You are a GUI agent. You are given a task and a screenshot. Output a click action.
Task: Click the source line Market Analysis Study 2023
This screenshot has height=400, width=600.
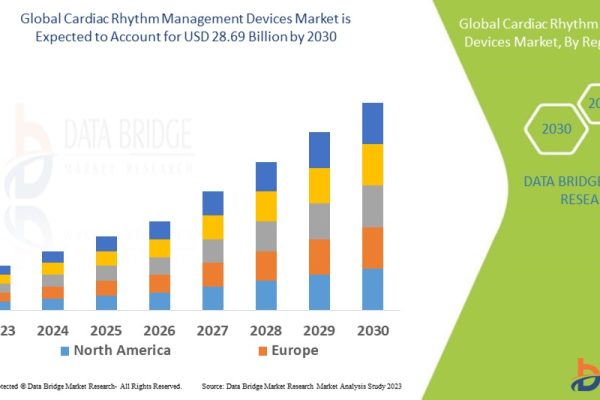pos(302,386)
